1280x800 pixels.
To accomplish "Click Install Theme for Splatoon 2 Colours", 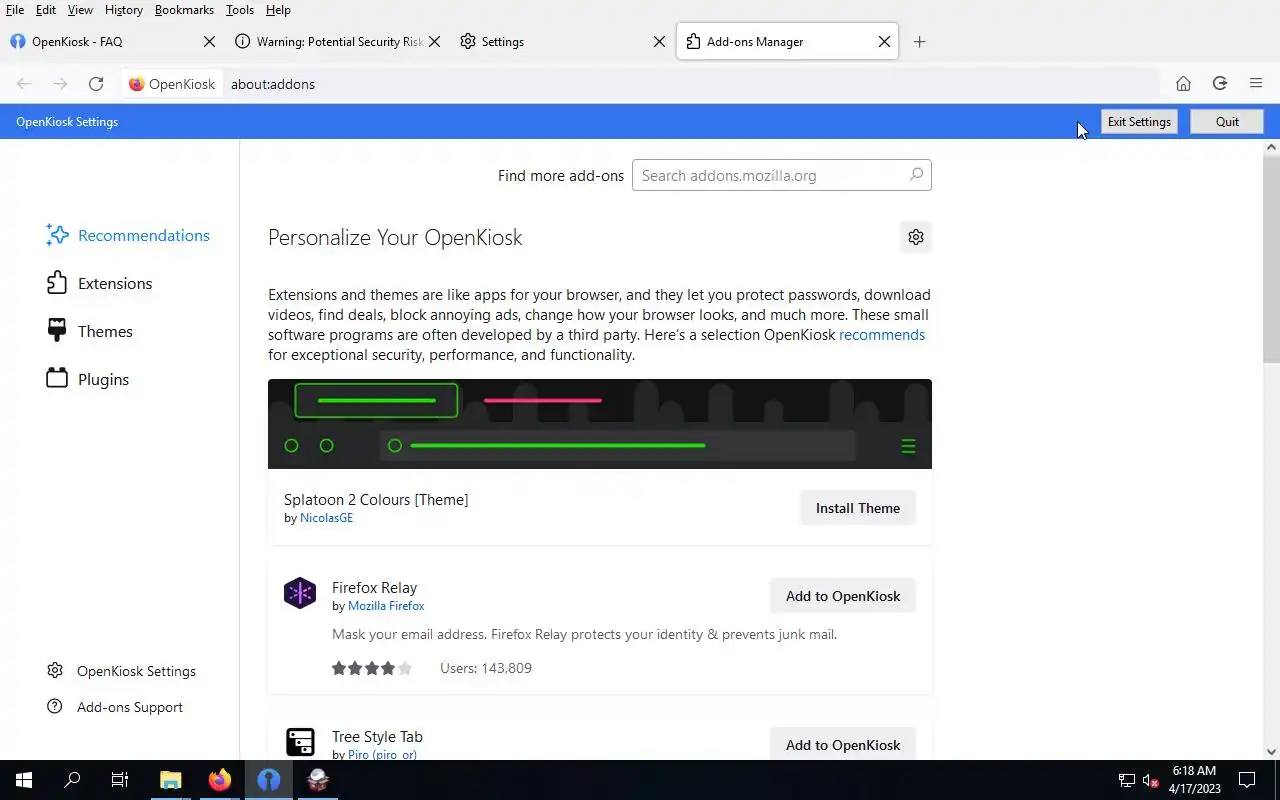I will click(x=858, y=508).
